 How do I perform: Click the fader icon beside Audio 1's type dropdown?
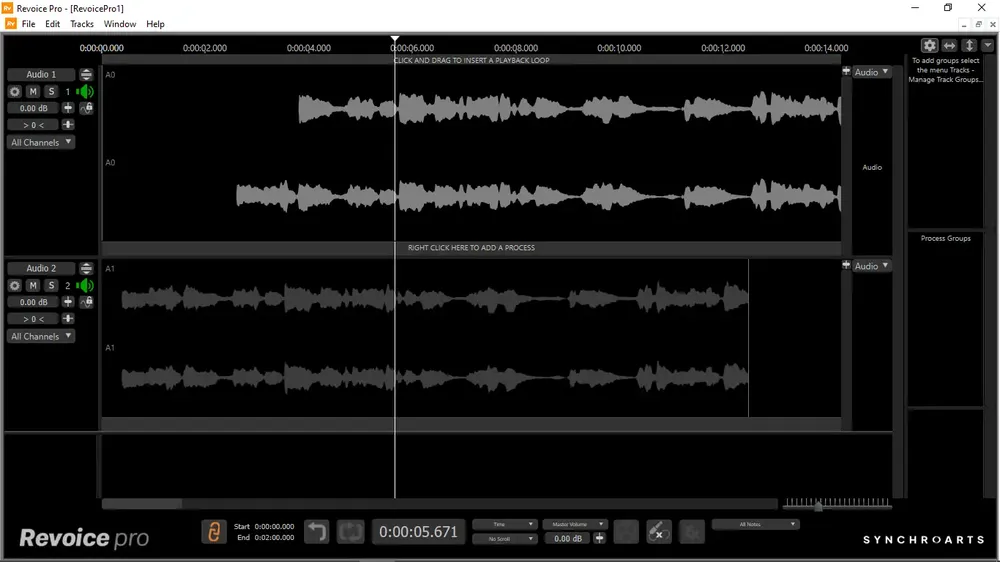pos(846,71)
